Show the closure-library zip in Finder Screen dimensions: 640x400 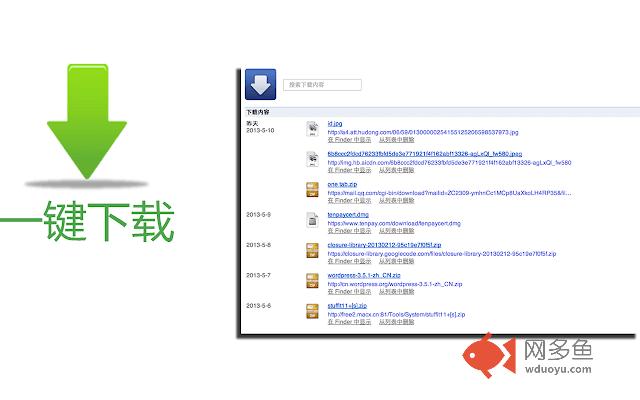pos(349,261)
